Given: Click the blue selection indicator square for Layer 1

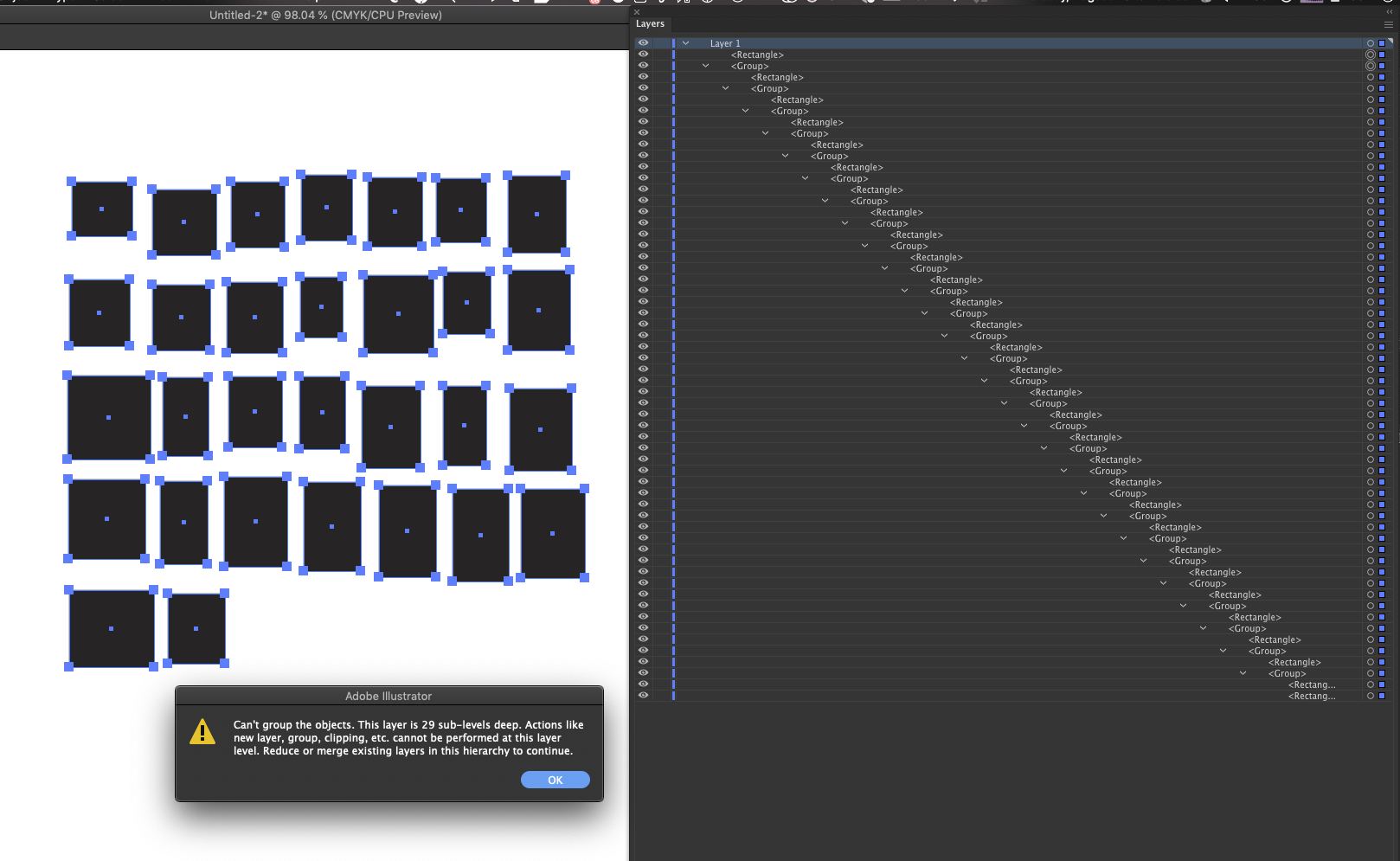Looking at the screenshot, I should pos(1381,43).
